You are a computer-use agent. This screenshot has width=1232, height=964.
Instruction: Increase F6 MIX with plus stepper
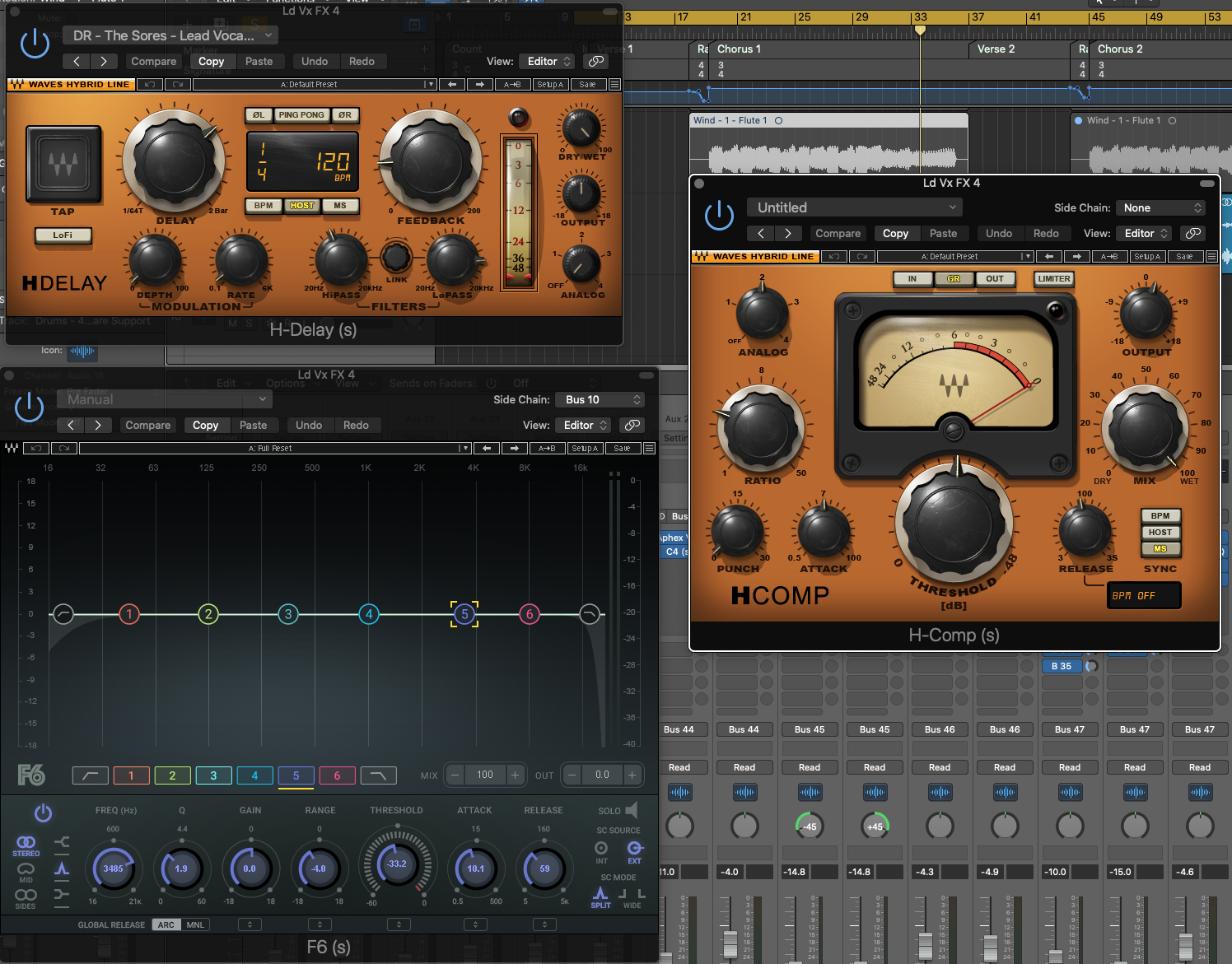coord(516,775)
